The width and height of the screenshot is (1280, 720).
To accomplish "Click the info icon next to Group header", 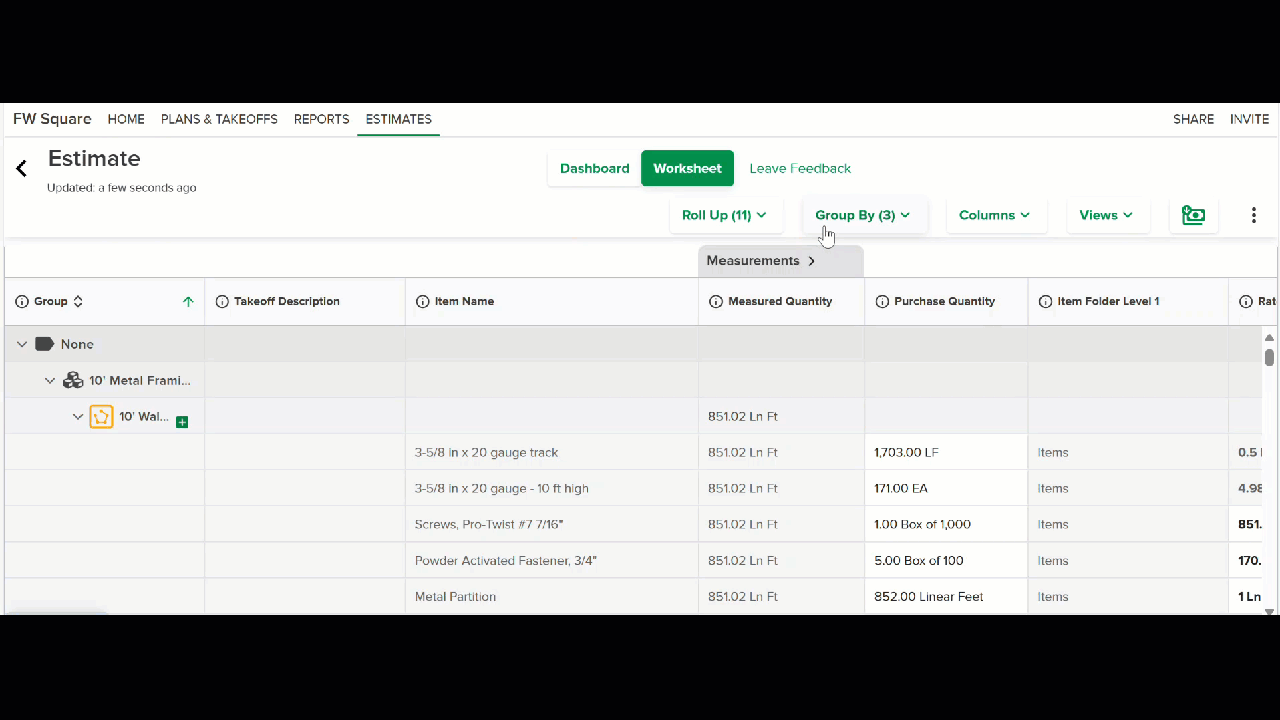I will coord(22,301).
